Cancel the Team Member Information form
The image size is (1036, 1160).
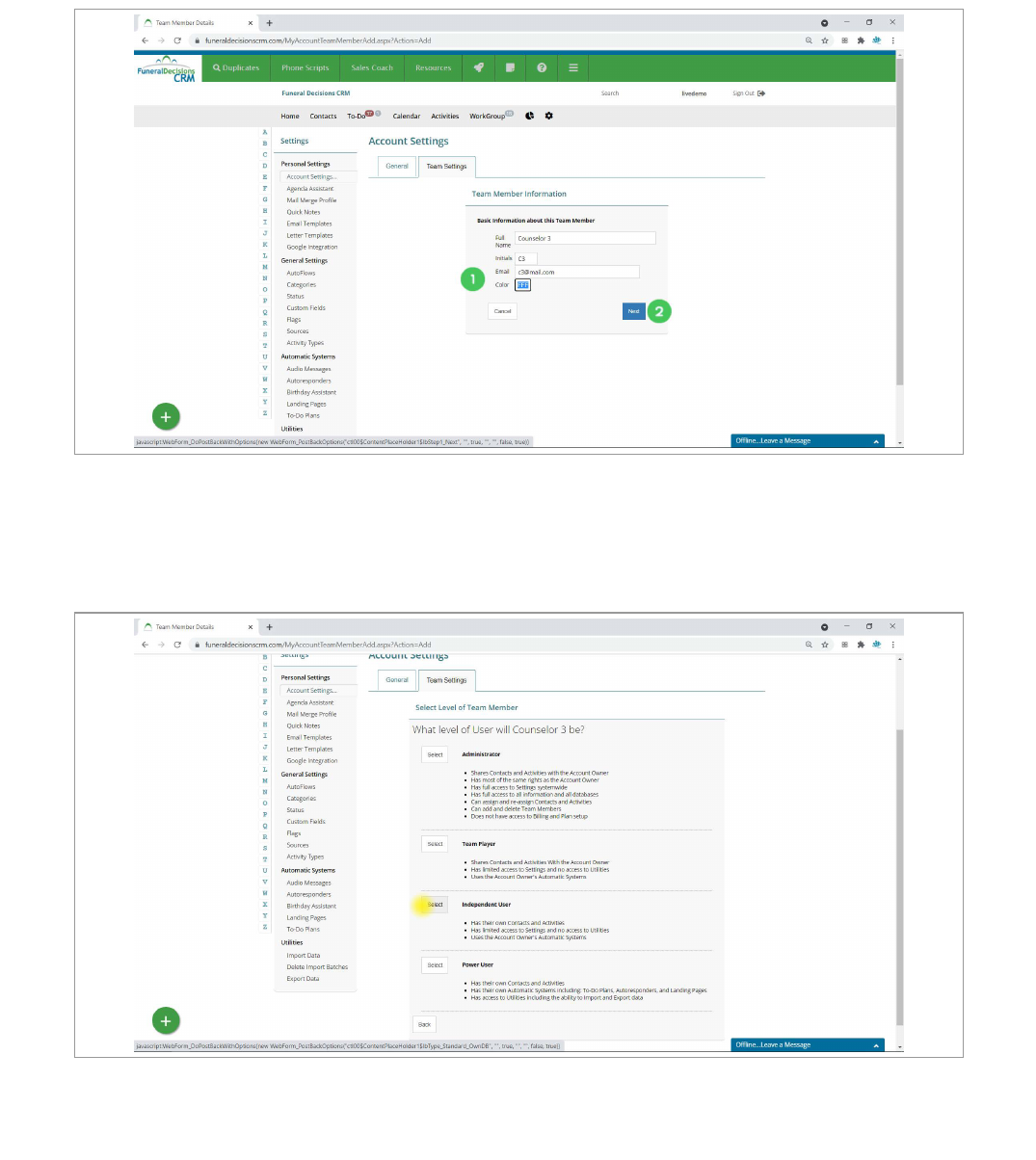(x=502, y=311)
